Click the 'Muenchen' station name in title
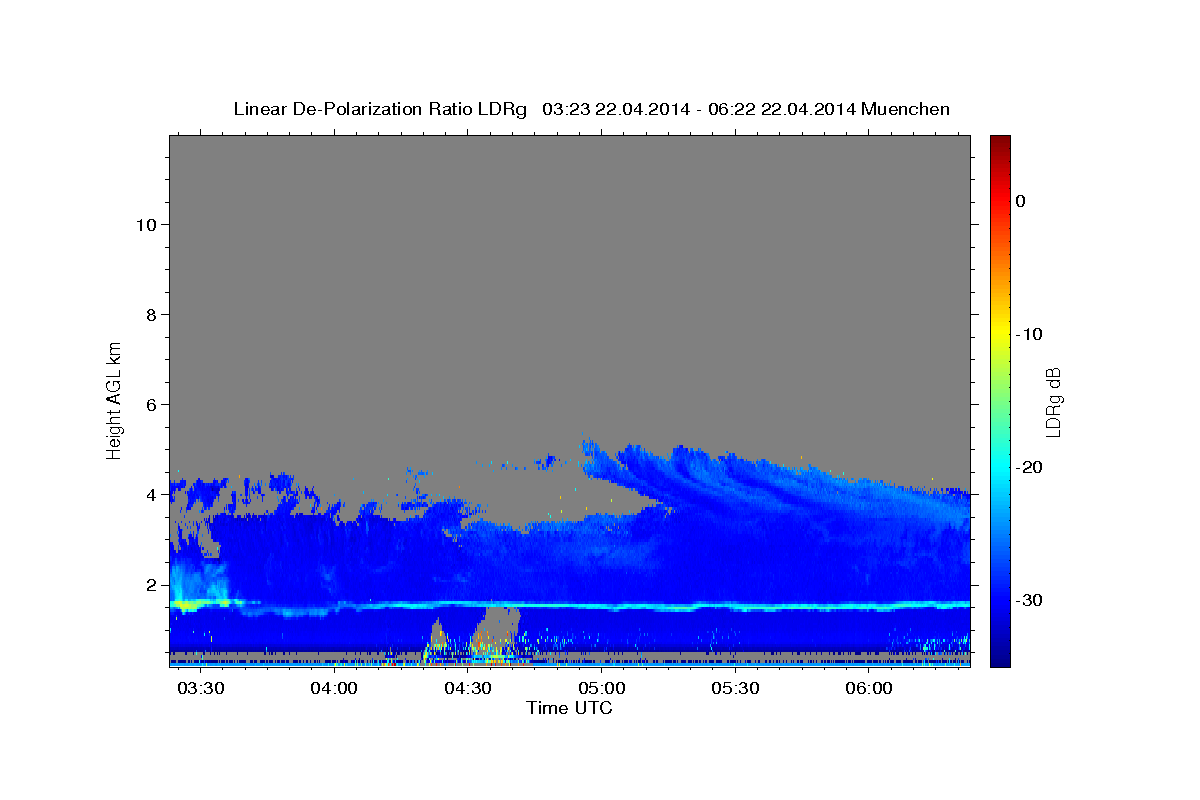1200x800 pixels. [906, 109]
